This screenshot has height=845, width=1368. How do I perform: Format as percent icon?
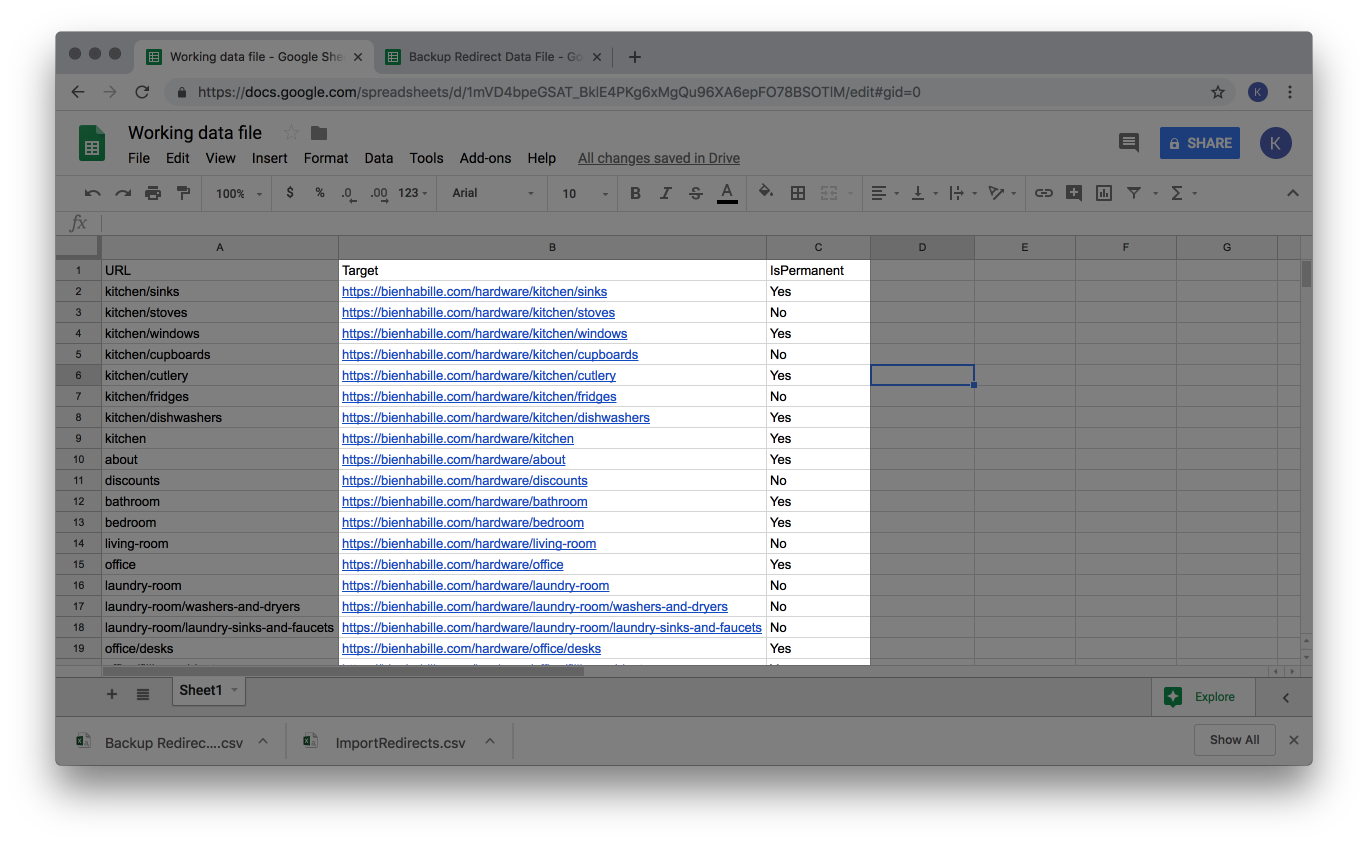(x=320, y=193)
